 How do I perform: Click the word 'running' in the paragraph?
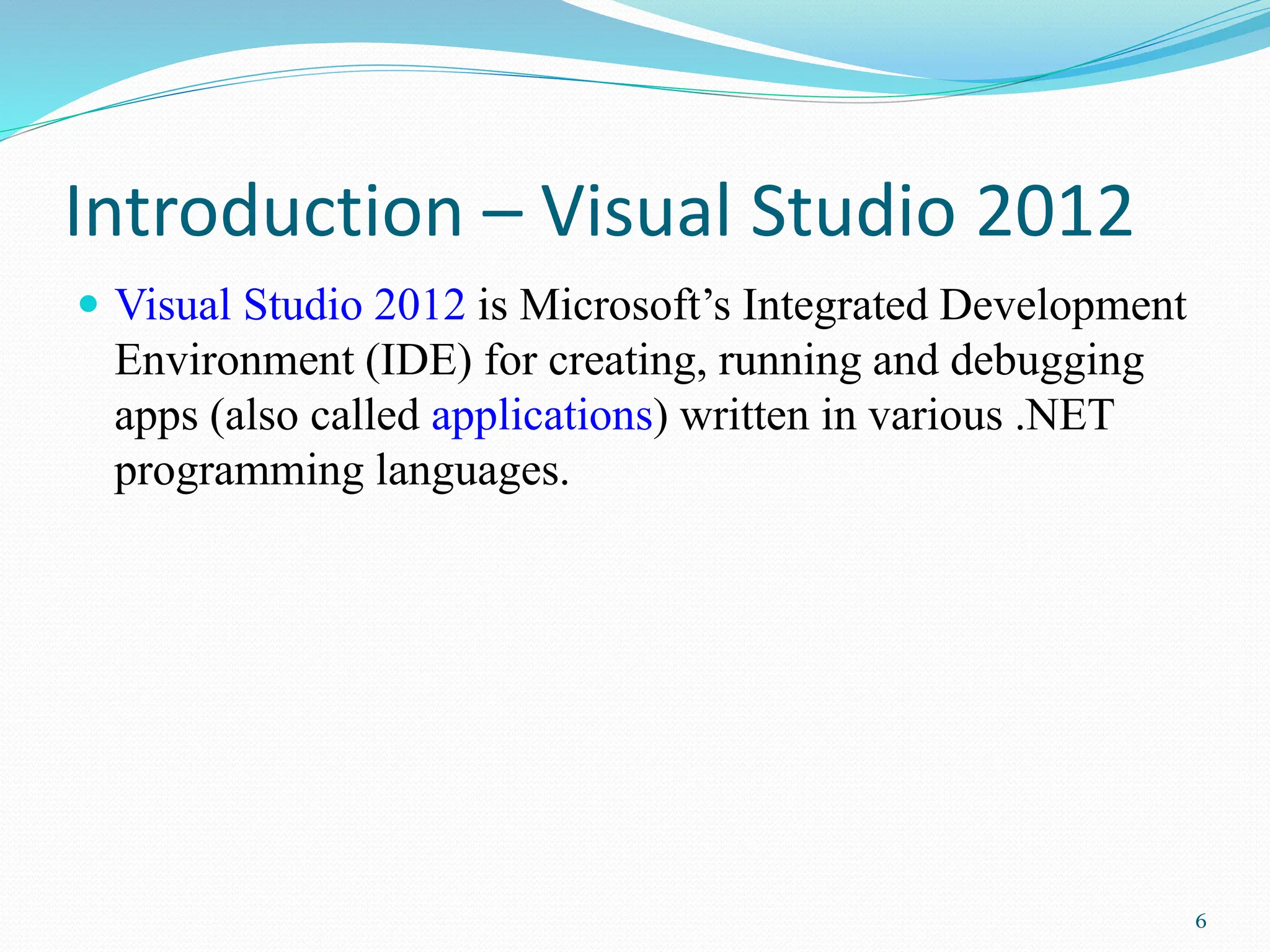[x=789, y=360]
